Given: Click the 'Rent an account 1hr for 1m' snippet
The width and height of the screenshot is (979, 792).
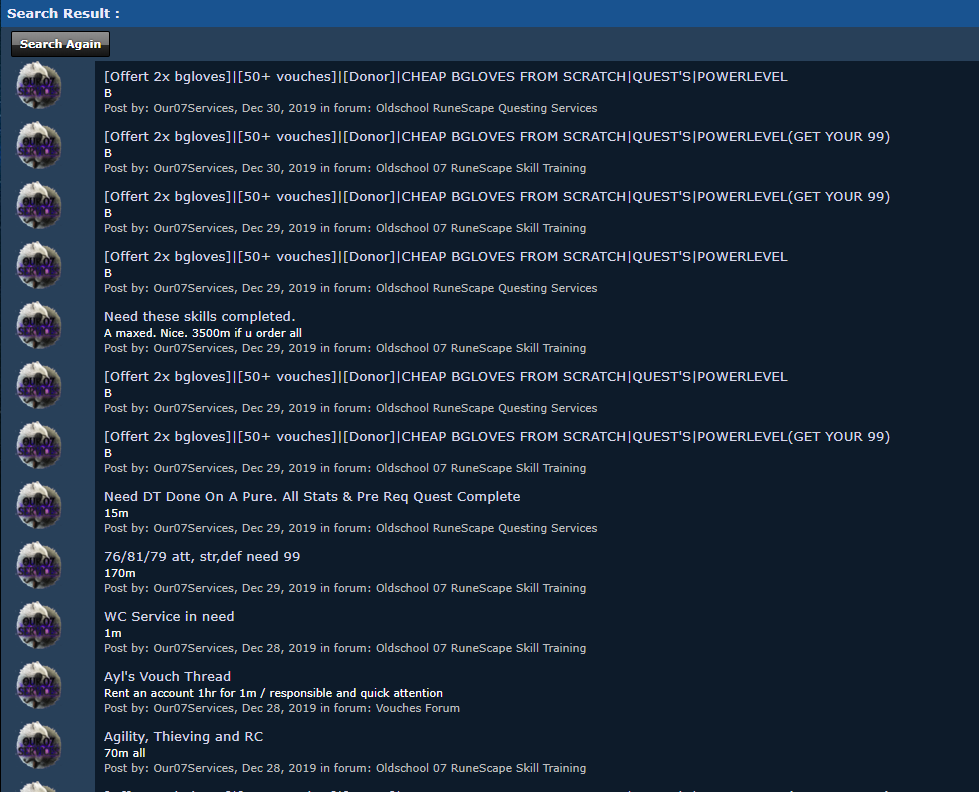Looking at the screenshot, I should [x=273, y=693].
